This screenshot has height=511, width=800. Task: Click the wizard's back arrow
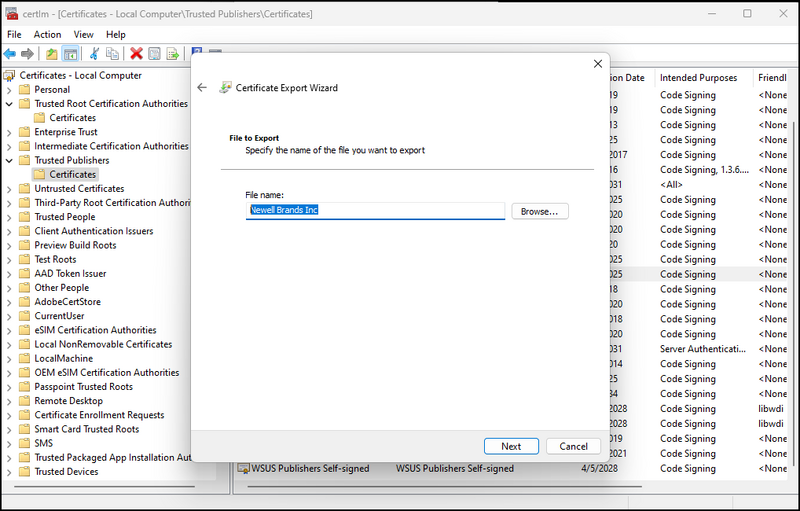coord(202,88)
